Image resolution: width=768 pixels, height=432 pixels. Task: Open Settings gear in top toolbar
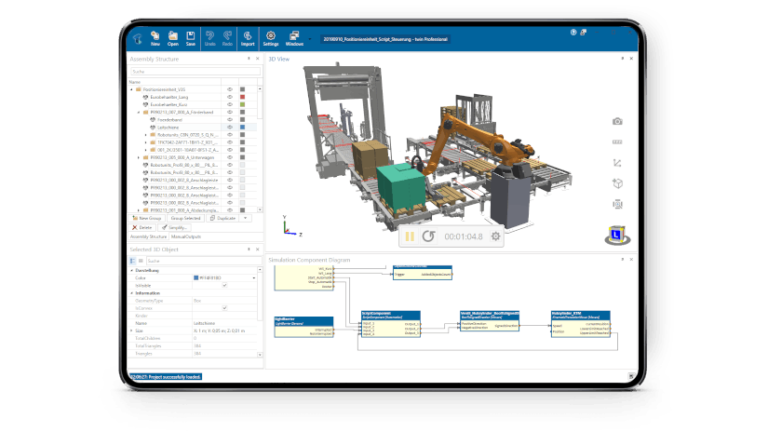click(270, 38)
